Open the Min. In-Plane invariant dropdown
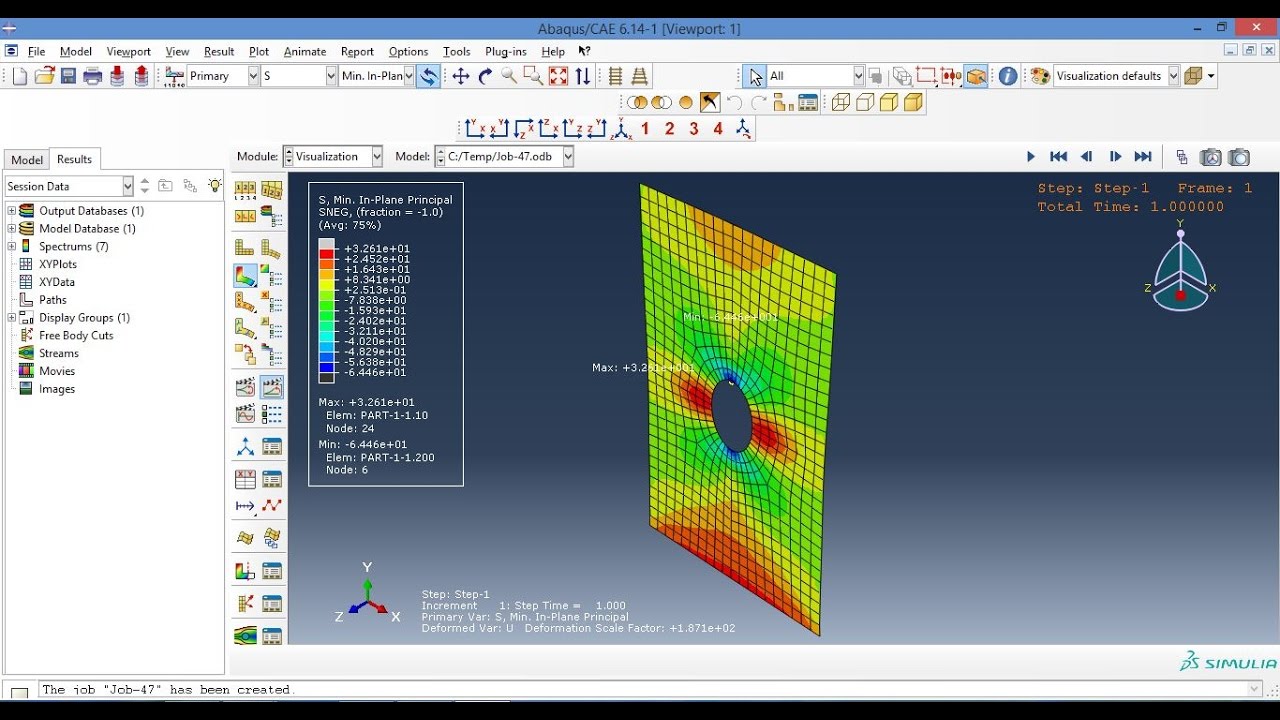 pos(409,76)
